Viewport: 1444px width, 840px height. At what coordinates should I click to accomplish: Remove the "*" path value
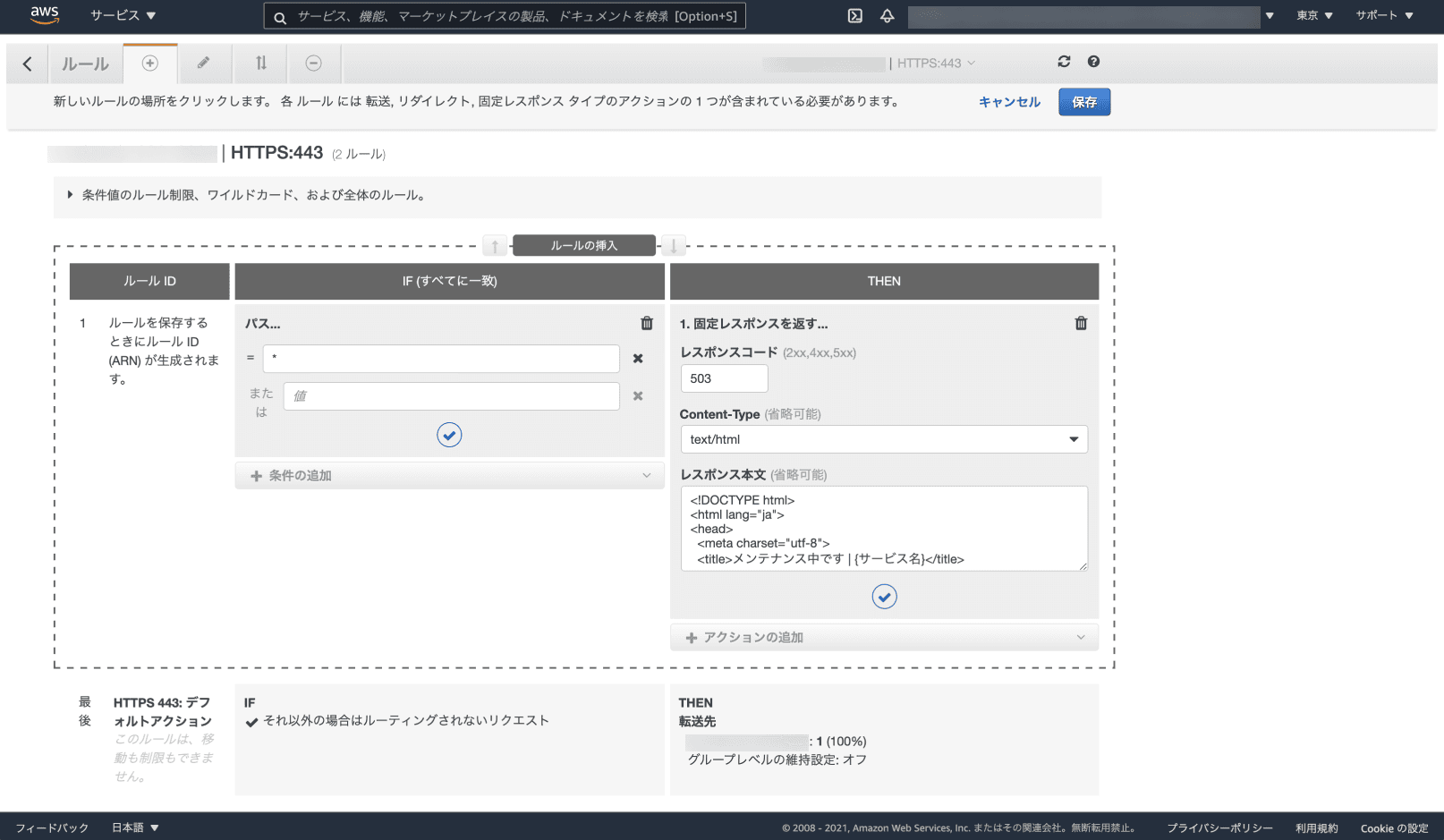coord(638,359)
